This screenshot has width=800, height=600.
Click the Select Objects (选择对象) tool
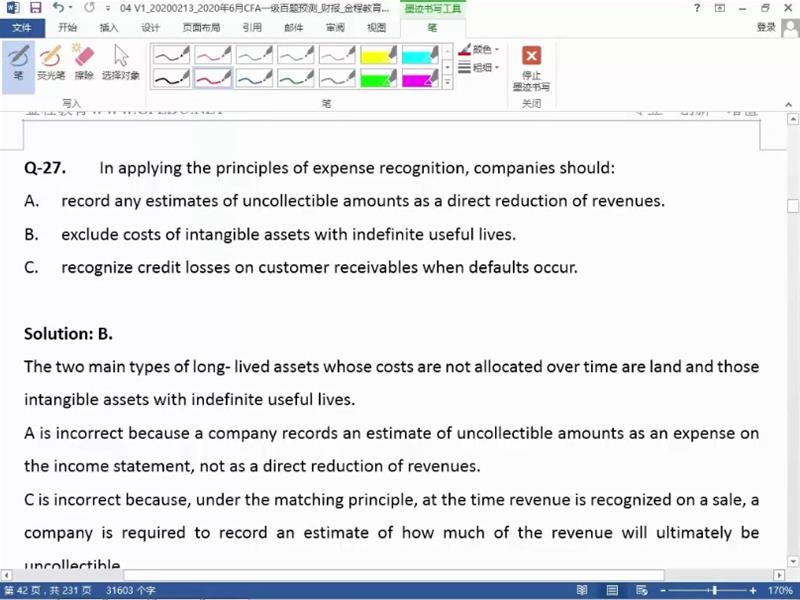[120, 62]
